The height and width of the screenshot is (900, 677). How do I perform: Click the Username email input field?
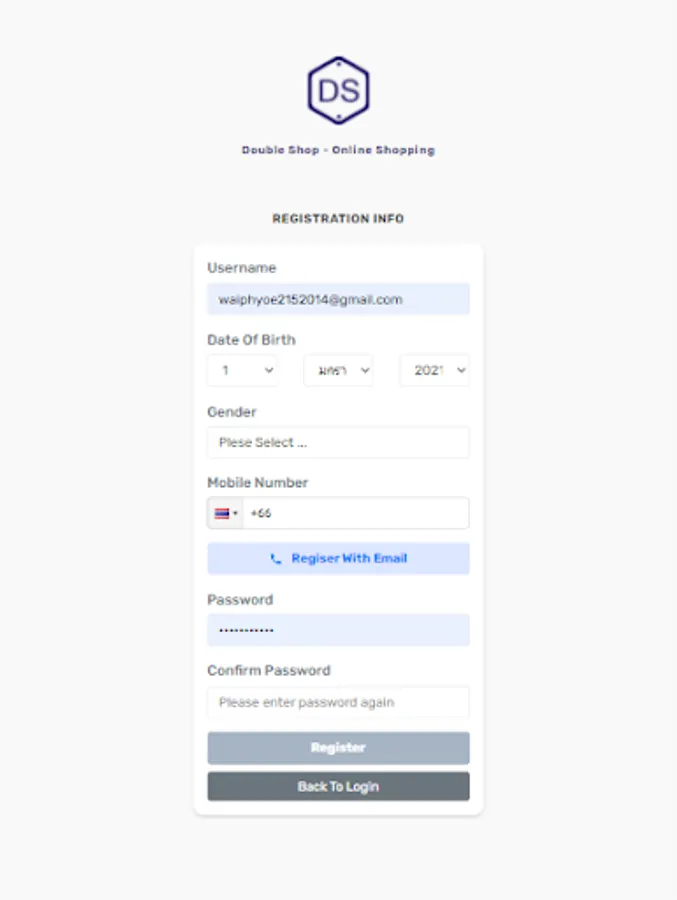pyautogui.click(x=338, y=299)
